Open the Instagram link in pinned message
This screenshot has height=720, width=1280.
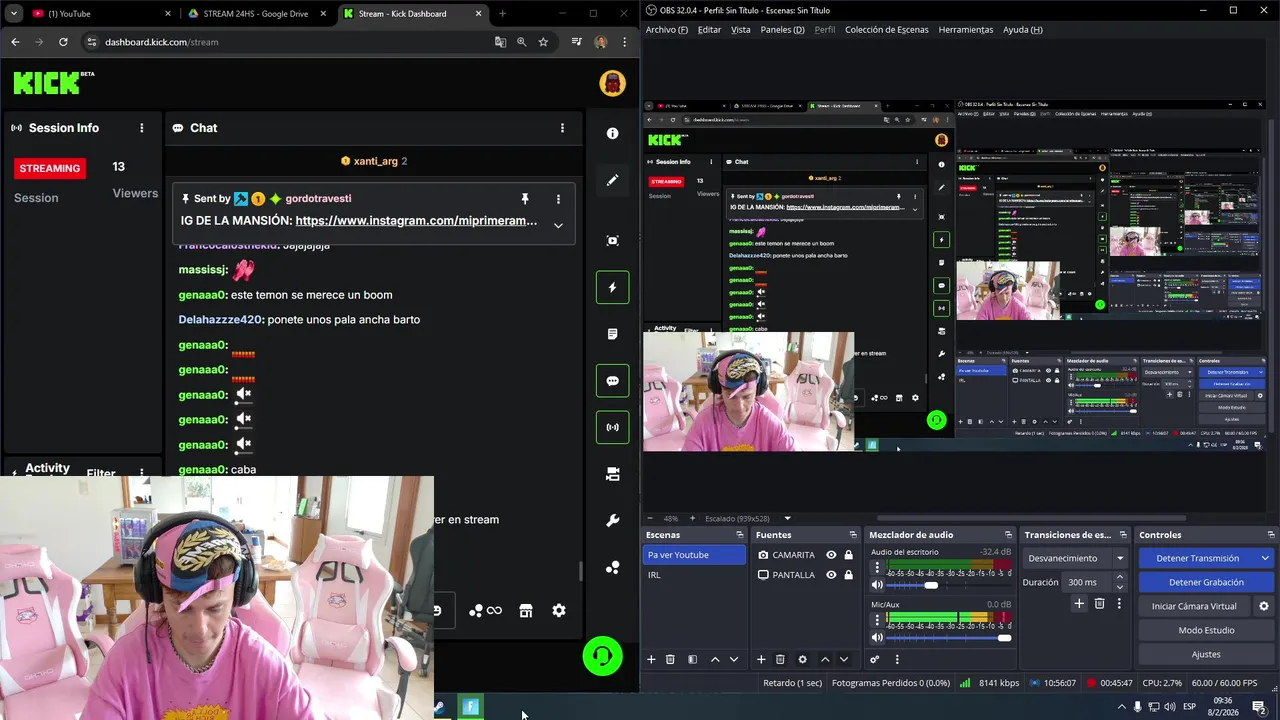(416, 221)
